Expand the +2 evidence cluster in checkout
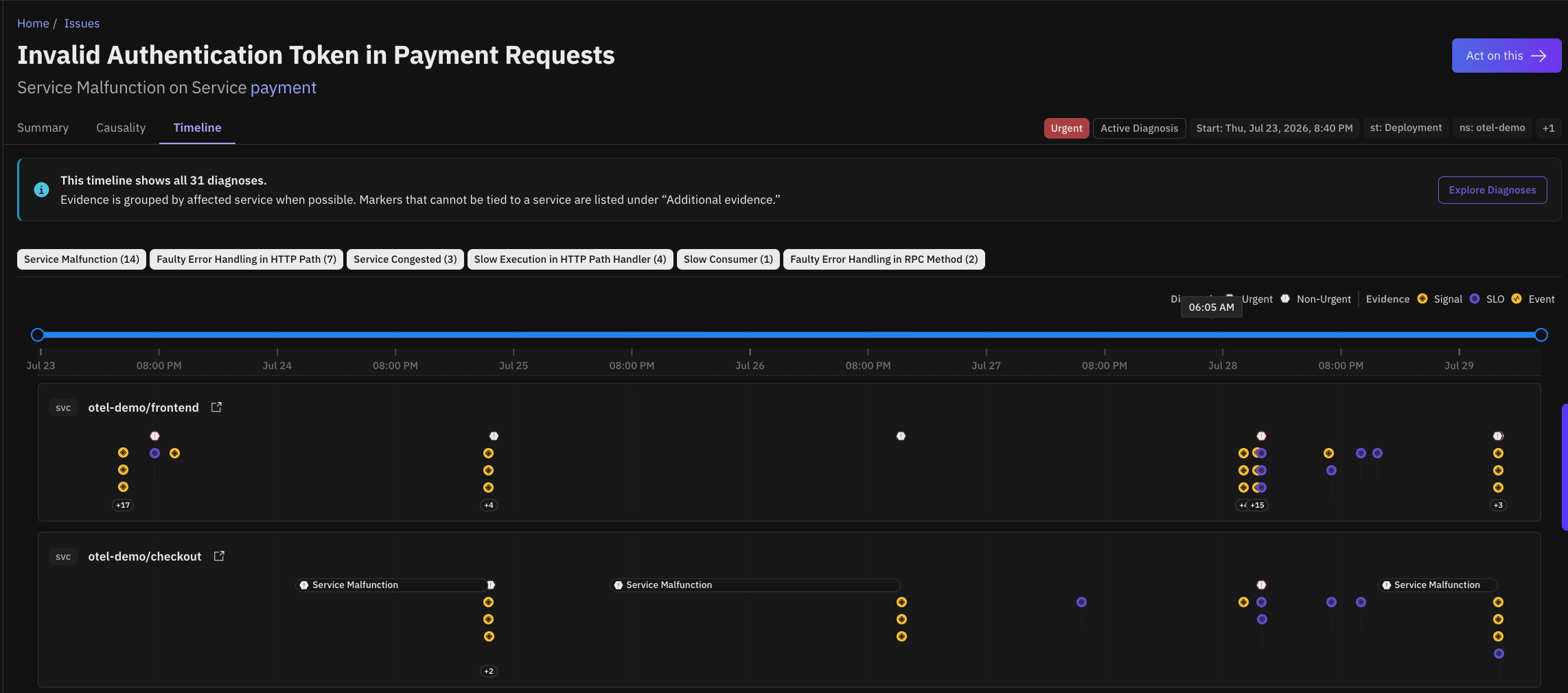The height and width of the screenshot is (693, 1568). click(489, 671)
